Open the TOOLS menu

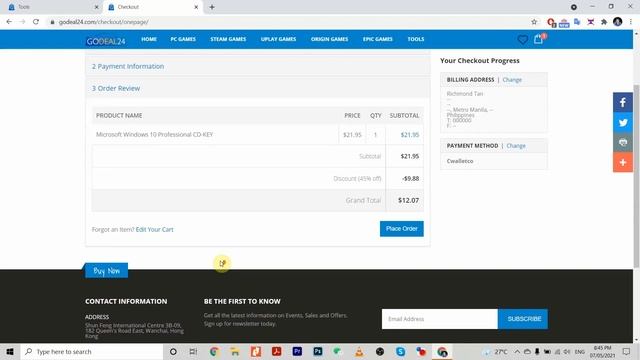tap(416, 39)
